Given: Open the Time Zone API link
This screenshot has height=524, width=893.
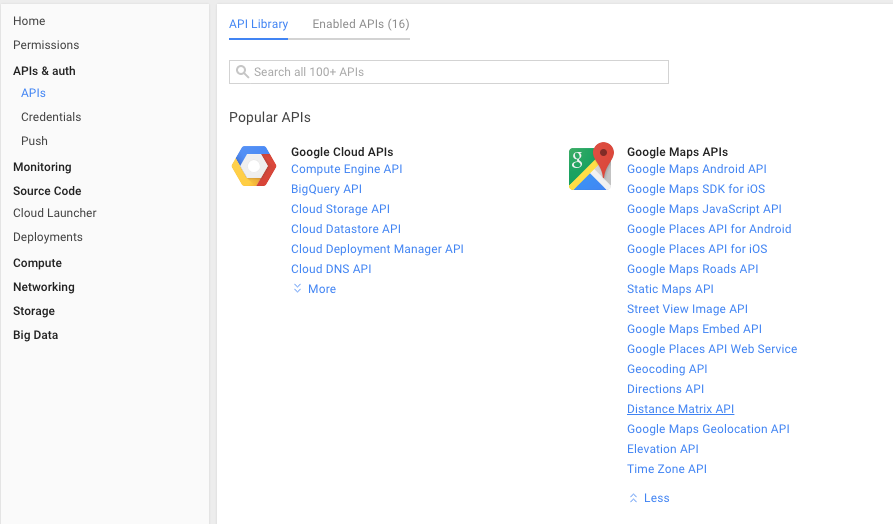Looking at the screenshot, I should tap(667, 469).
